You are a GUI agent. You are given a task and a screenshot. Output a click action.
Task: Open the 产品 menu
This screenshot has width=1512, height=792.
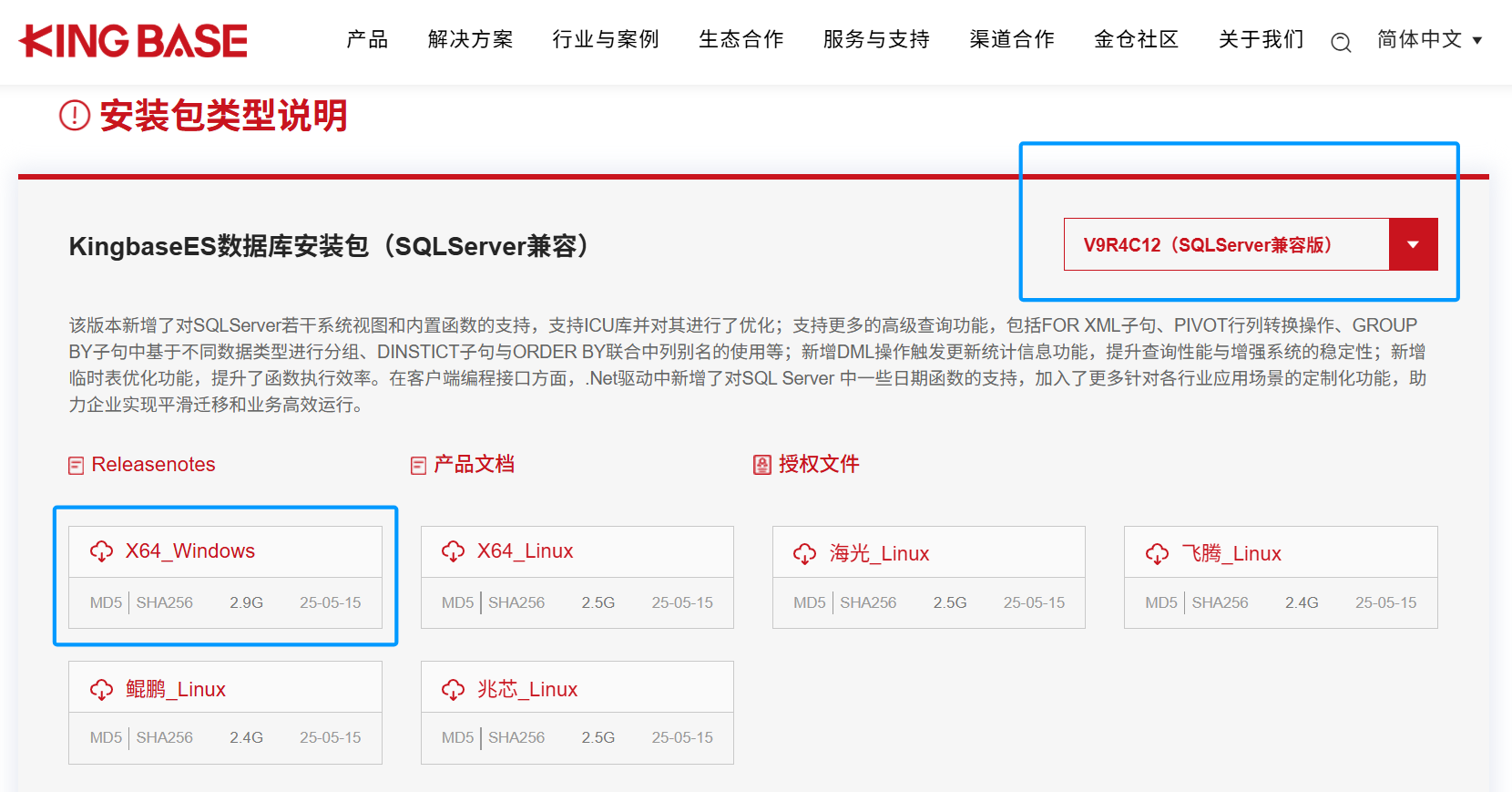coord(367,40)
